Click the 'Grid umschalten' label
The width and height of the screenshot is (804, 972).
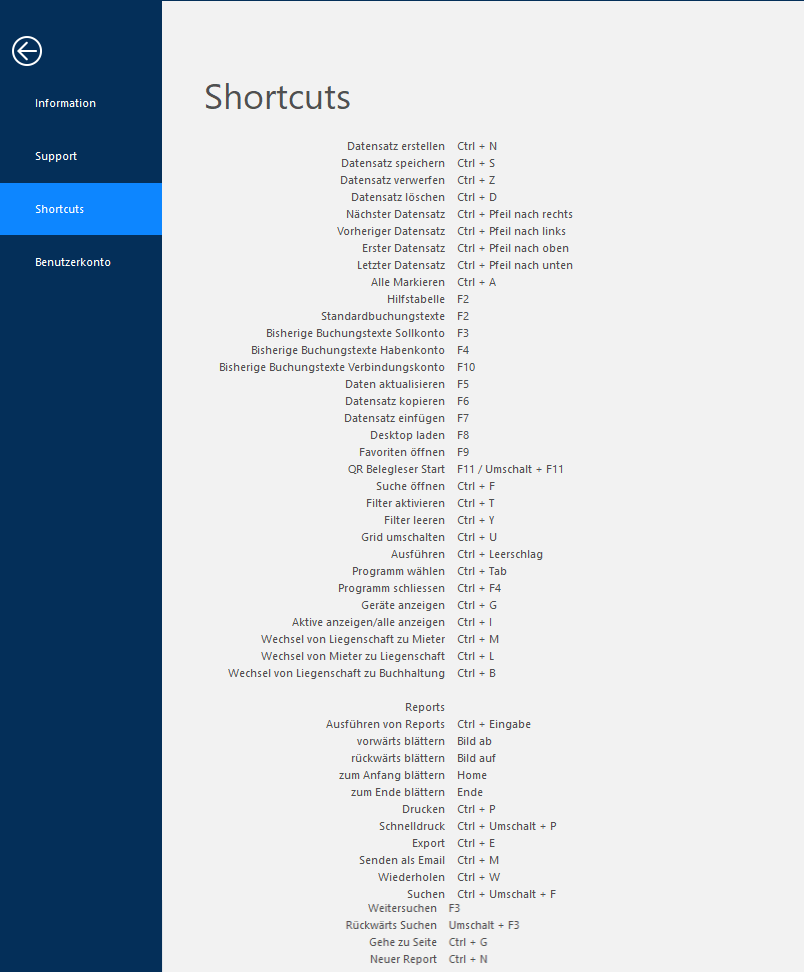coord(403,537)
